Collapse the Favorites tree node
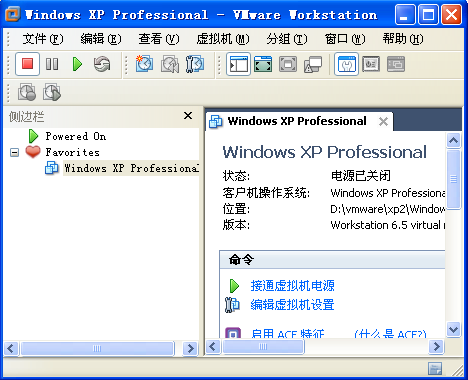 (x=14, y=153)
